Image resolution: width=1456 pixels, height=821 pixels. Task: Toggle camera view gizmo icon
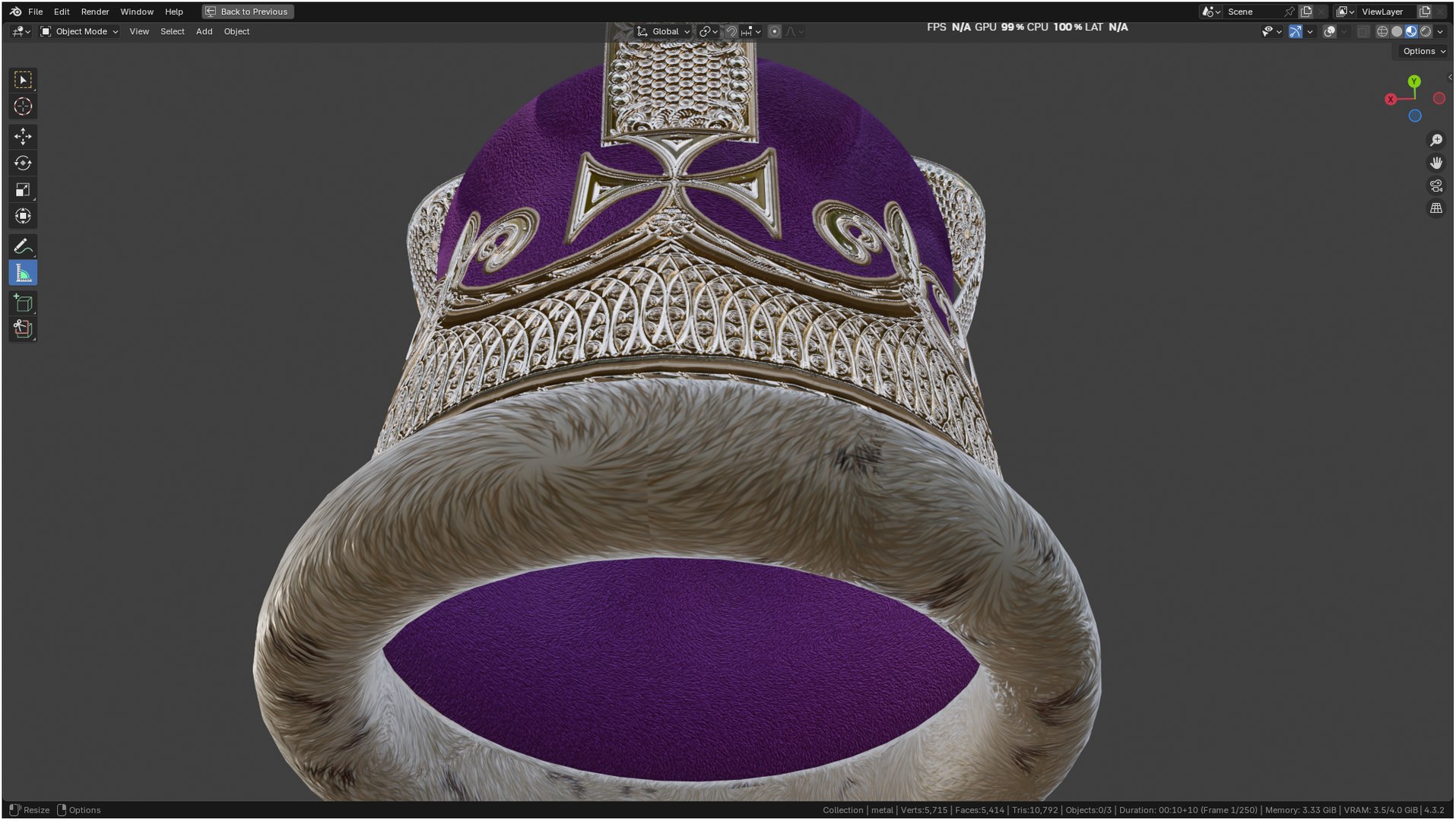[x=1435, y=186]
